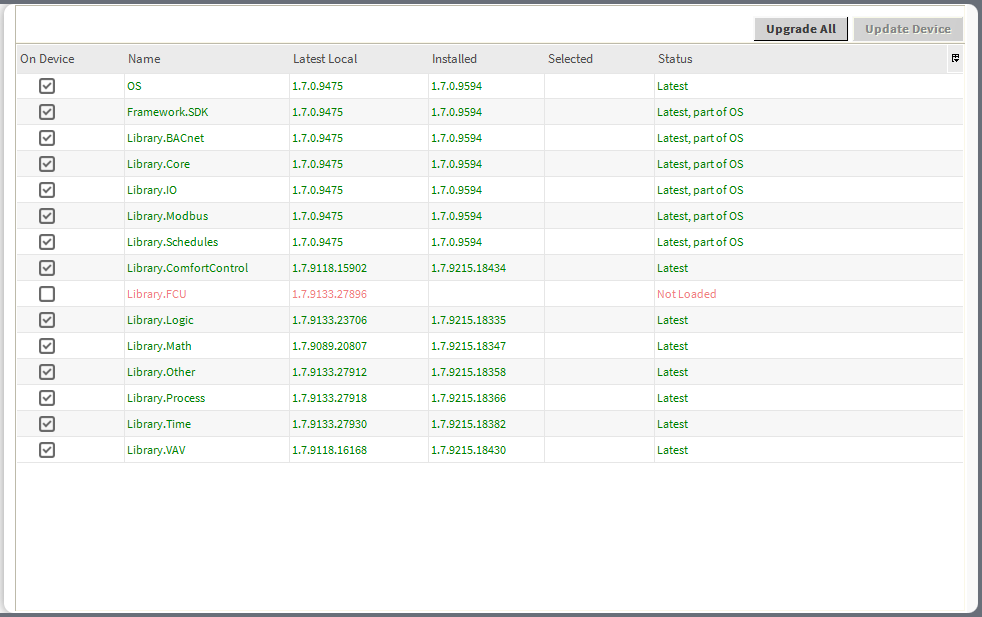
Task: Select the Library.FCU row
Action: pos(155,293)
